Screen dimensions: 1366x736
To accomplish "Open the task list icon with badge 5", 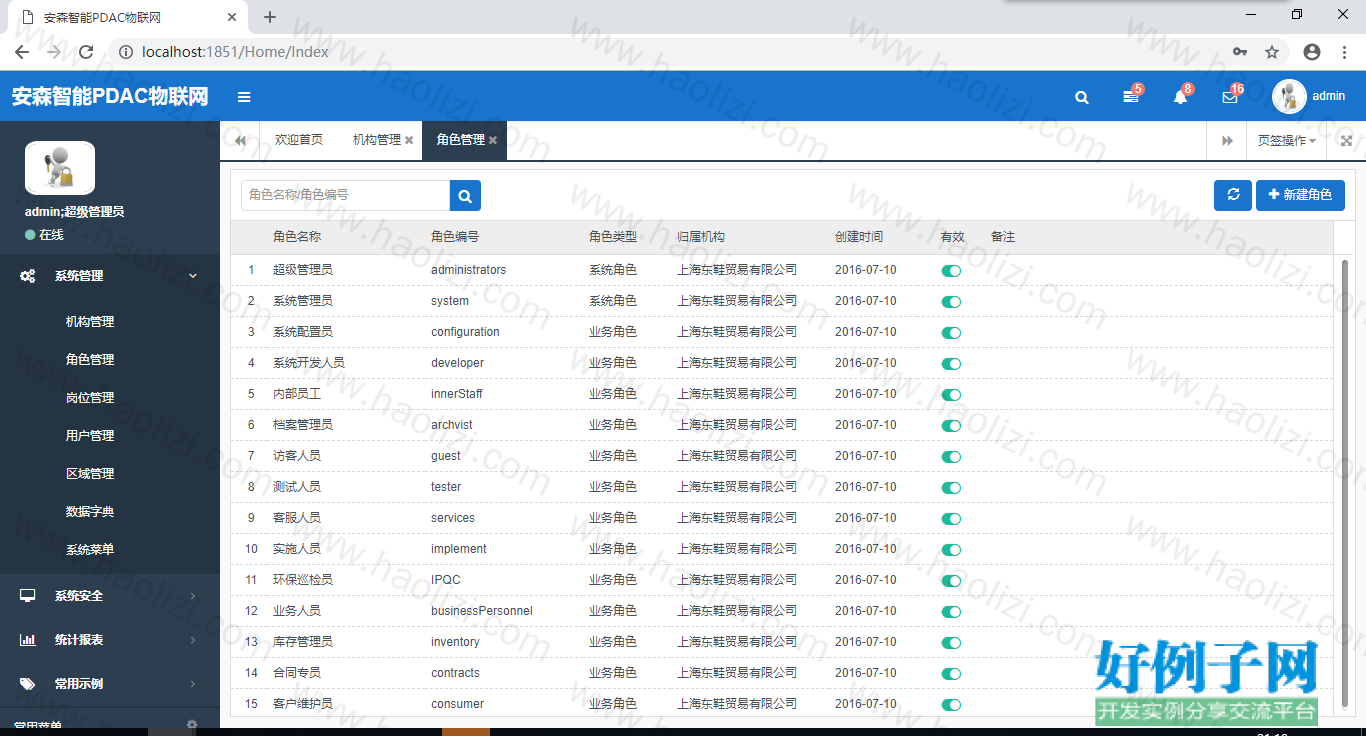I will pyautogui.click(x=1131, y=96).
